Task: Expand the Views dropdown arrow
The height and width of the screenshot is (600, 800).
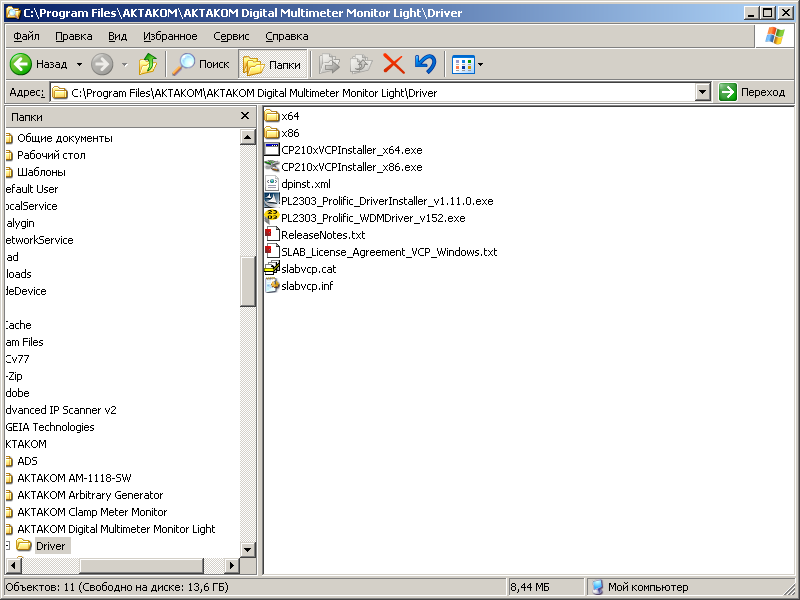Action: (480, 65)
